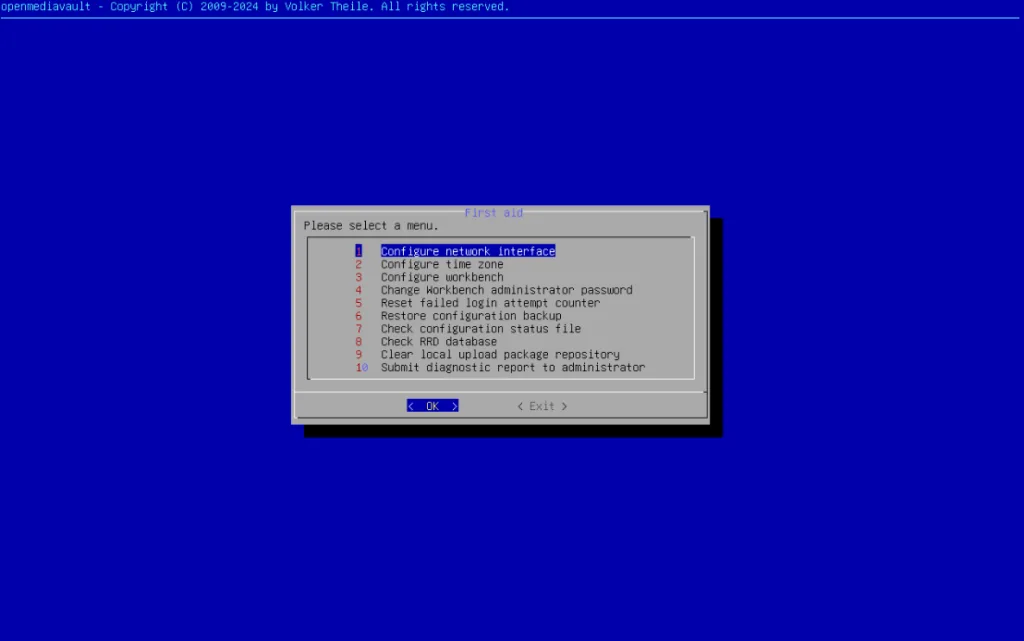Viewport: 1024px width, 641px height.
Task: Click the First aid dialog title
Action: click(x=494, y=213)
